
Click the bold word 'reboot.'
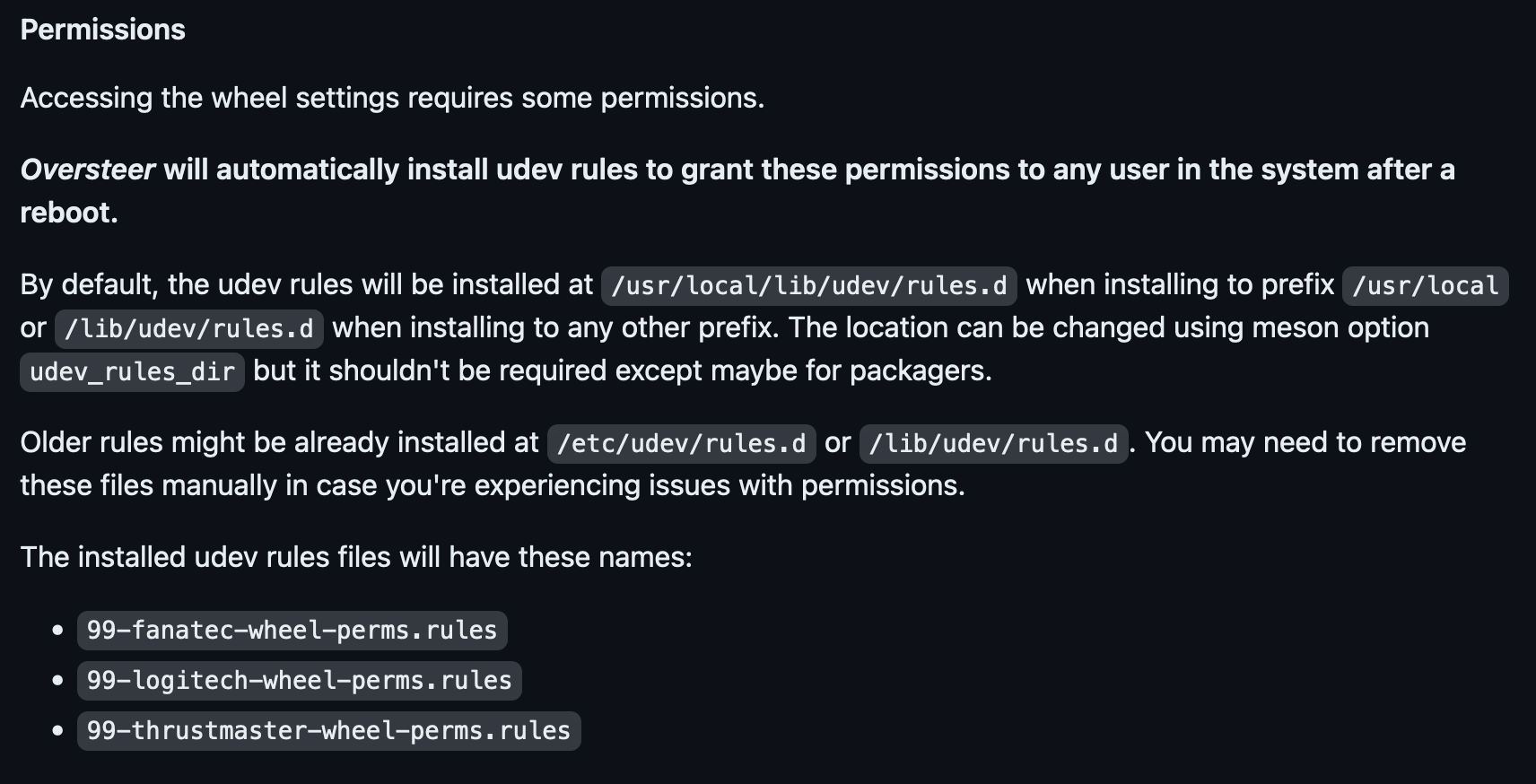pyautogui.click(x=69, y=213)
